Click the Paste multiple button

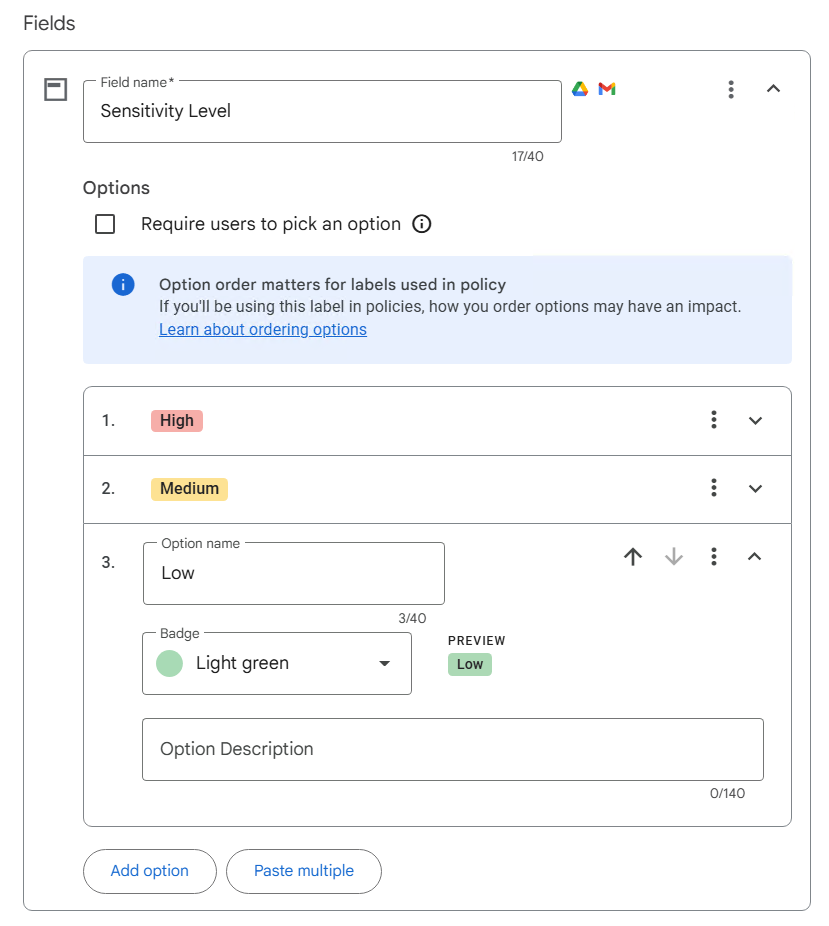coord(304,871)
